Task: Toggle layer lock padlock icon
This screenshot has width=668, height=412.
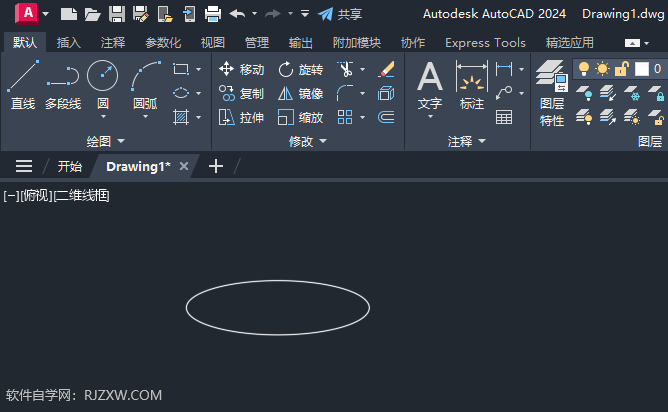Action: tap(622, 69)
